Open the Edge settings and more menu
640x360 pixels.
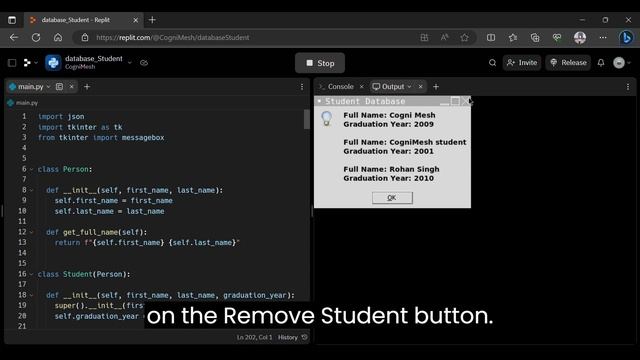click(x=603, y=38)
